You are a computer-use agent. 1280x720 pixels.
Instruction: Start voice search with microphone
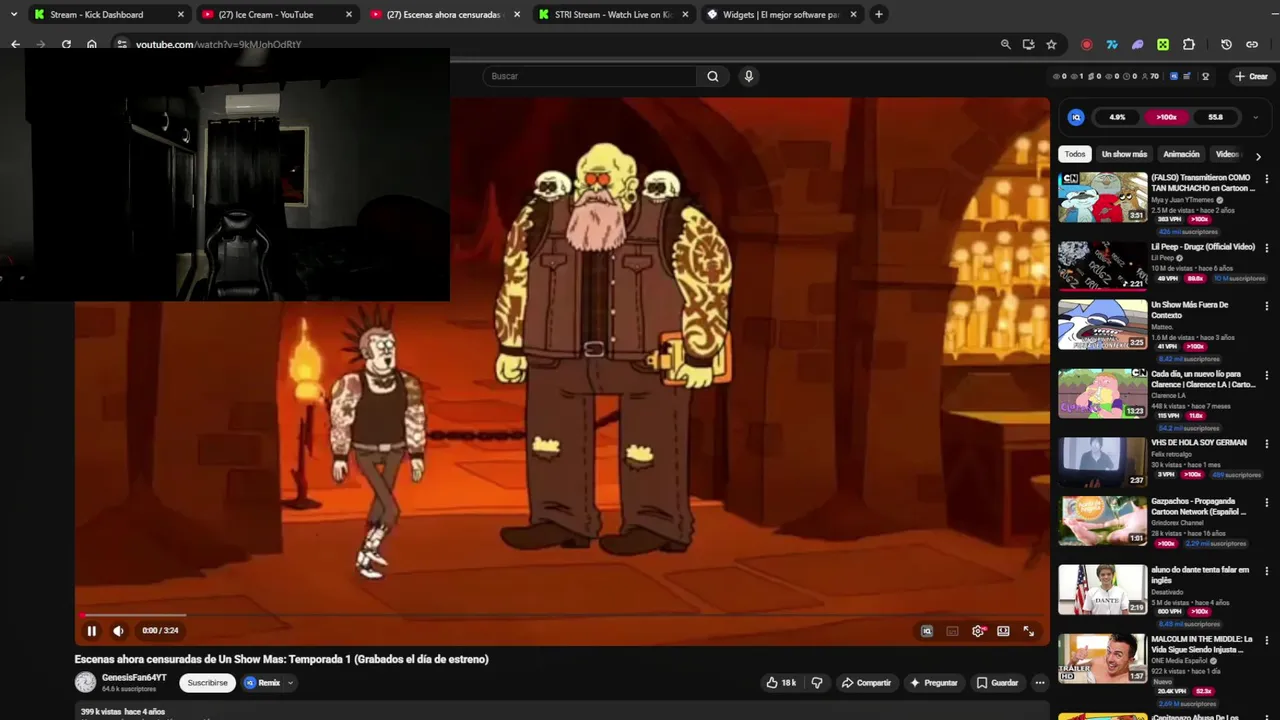click(748, 76)
